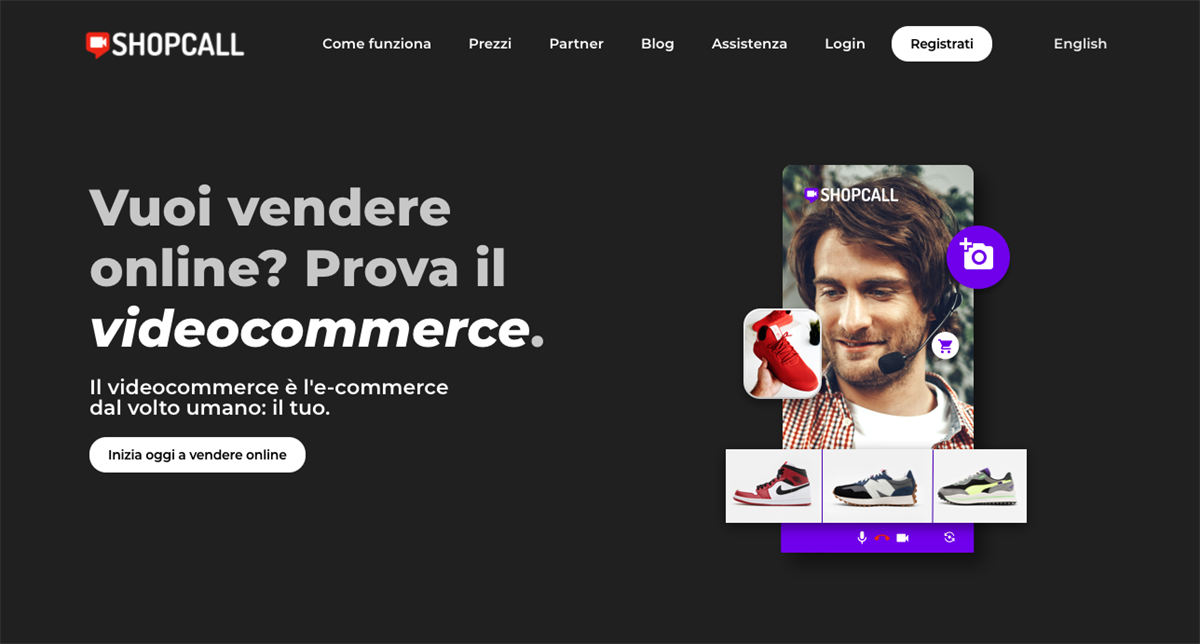Image resolution: width=1200 pixels, height=644 pixels.
Task: Click Inizia oggi a vendere online button
Action: click(197, 455)
